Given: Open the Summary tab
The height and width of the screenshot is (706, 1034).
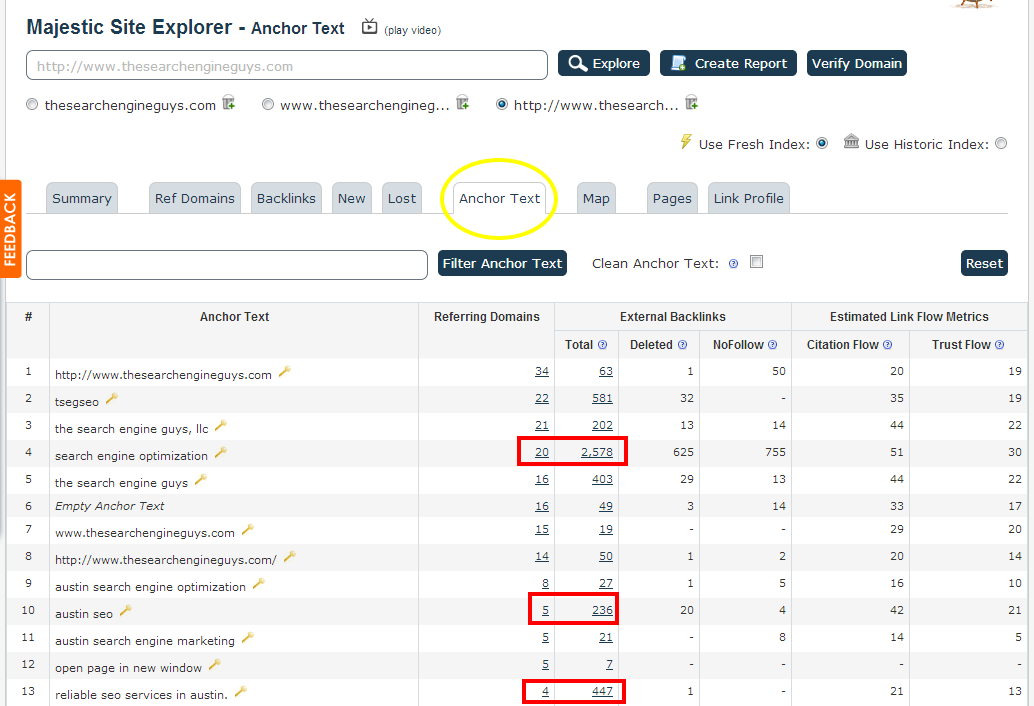Looking at the screenshot, I should pyautogui.click(x=82, y=198).
